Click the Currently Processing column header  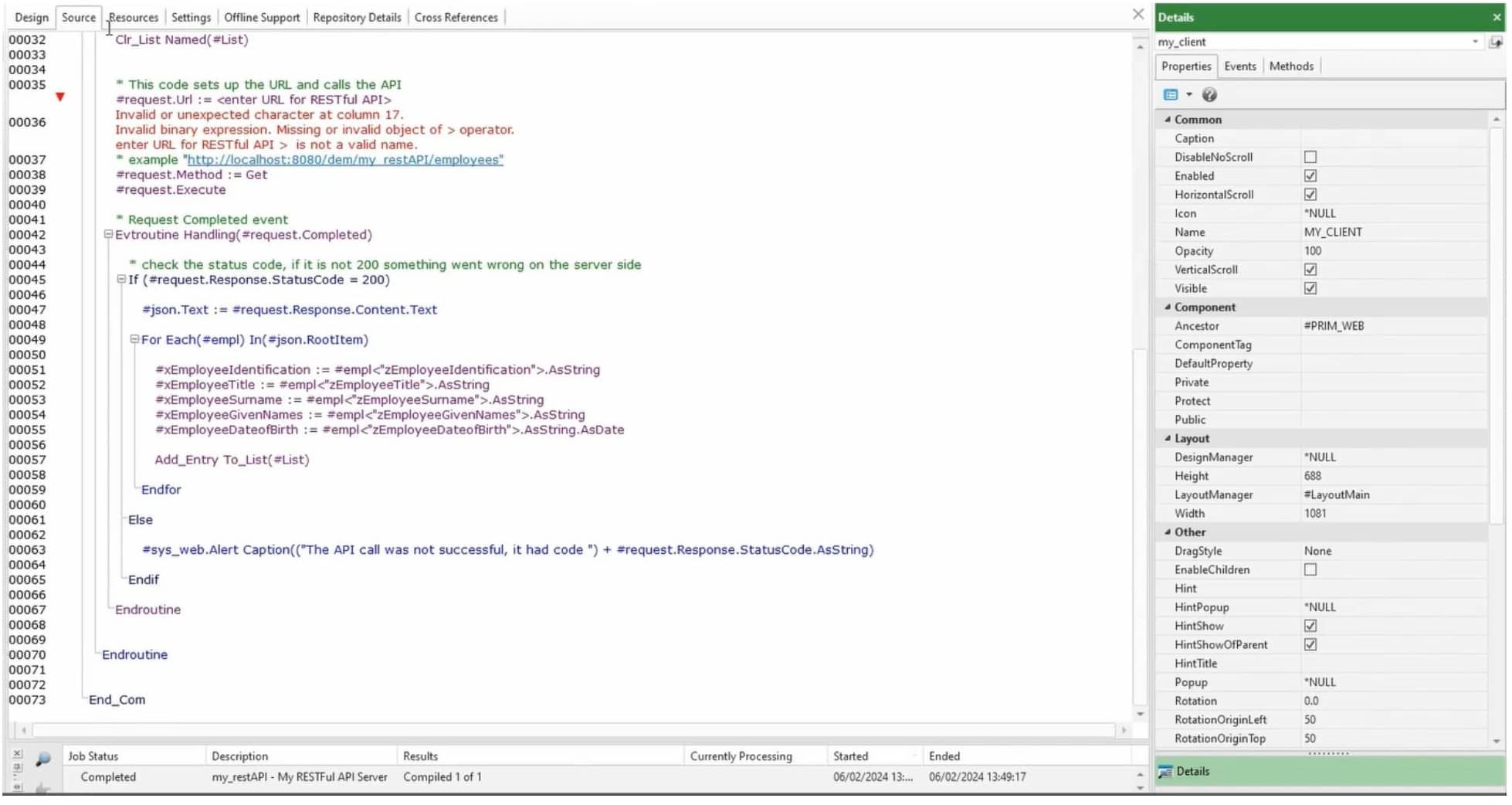[x=755, y=756]
